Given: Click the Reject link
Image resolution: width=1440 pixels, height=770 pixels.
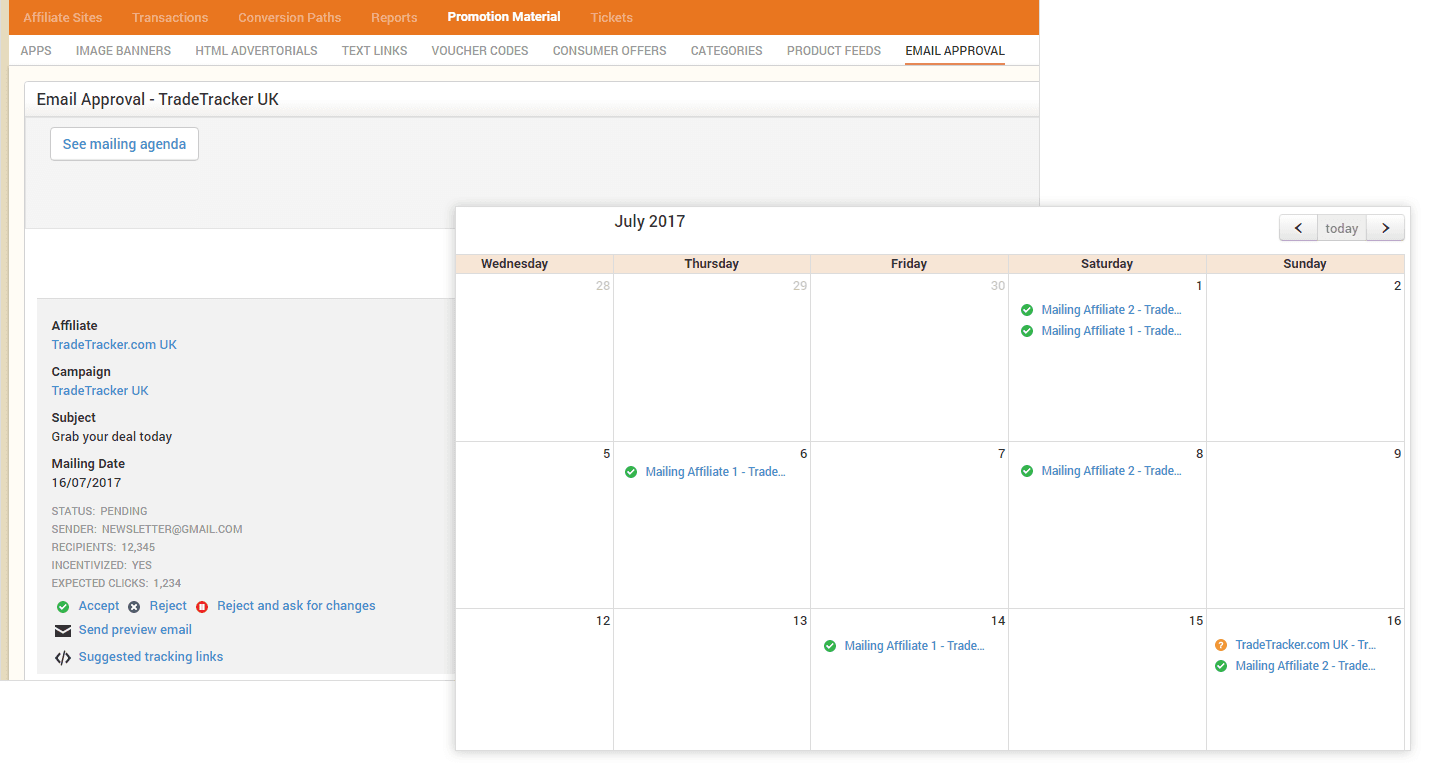Looking at the screenshot, I should point(168,606).
